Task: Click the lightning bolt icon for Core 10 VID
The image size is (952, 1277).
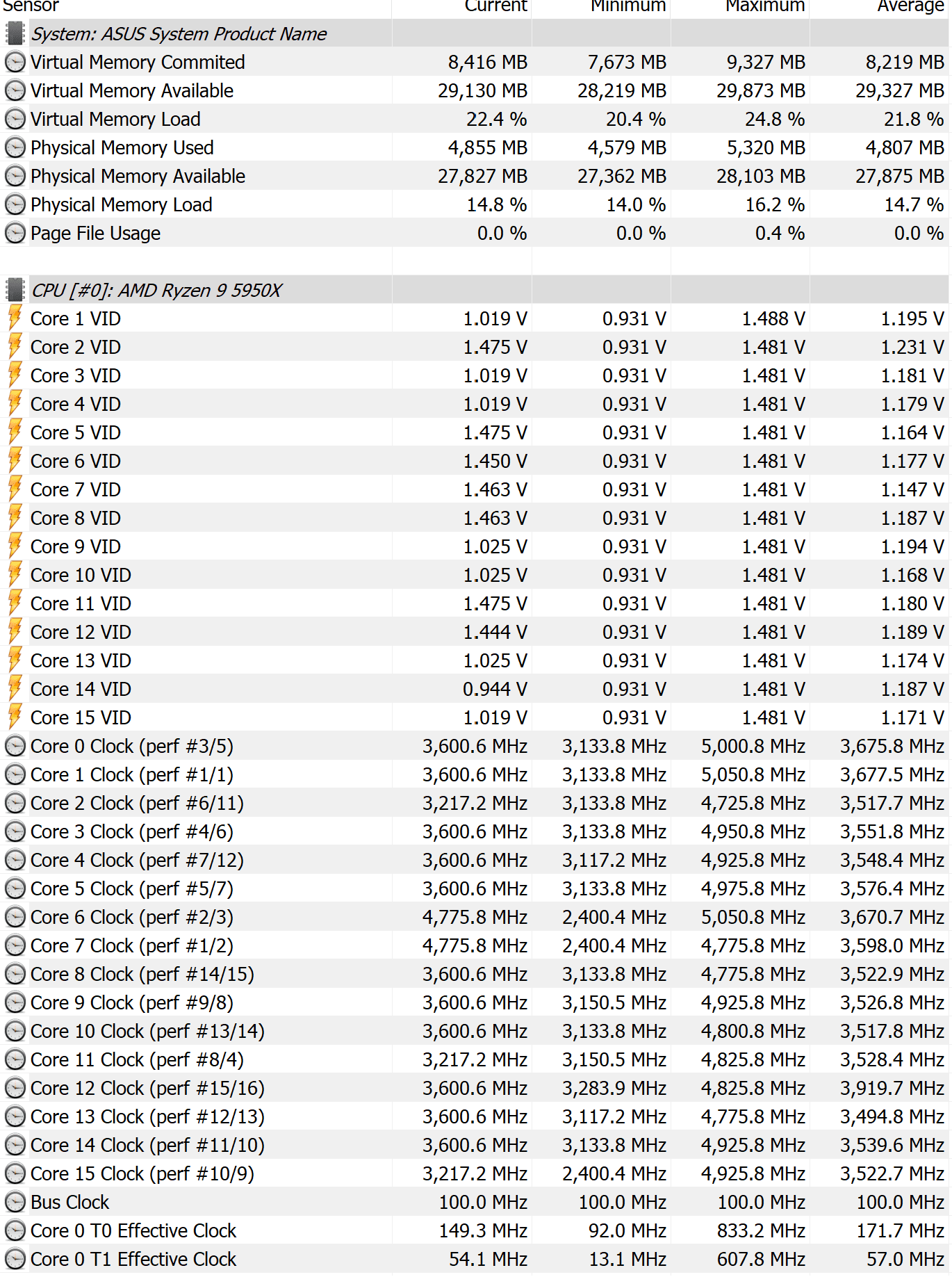Action: (15, 575)
